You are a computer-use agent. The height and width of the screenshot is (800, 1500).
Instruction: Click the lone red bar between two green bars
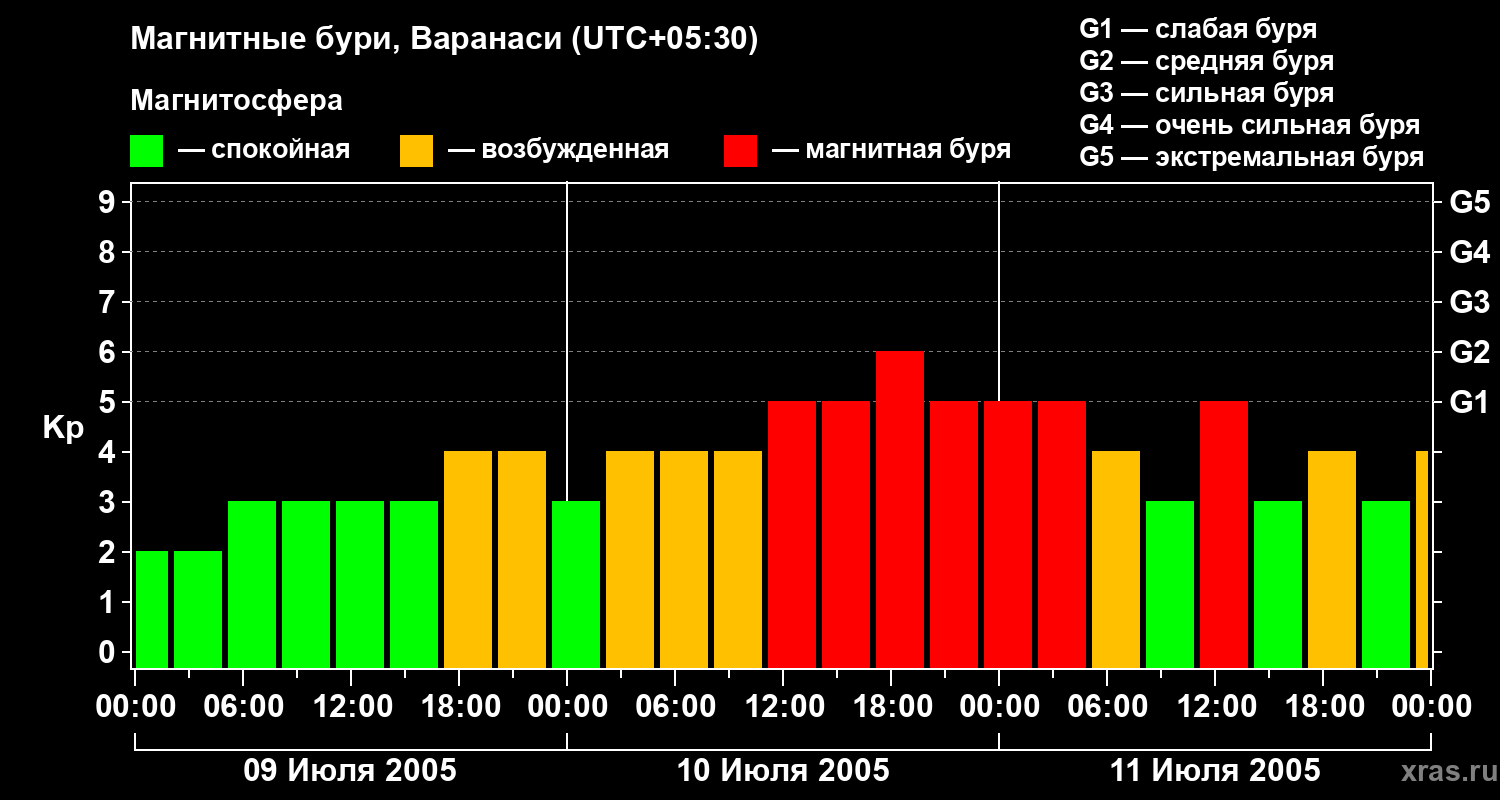pyautogui.click(x=1224, y=535)
